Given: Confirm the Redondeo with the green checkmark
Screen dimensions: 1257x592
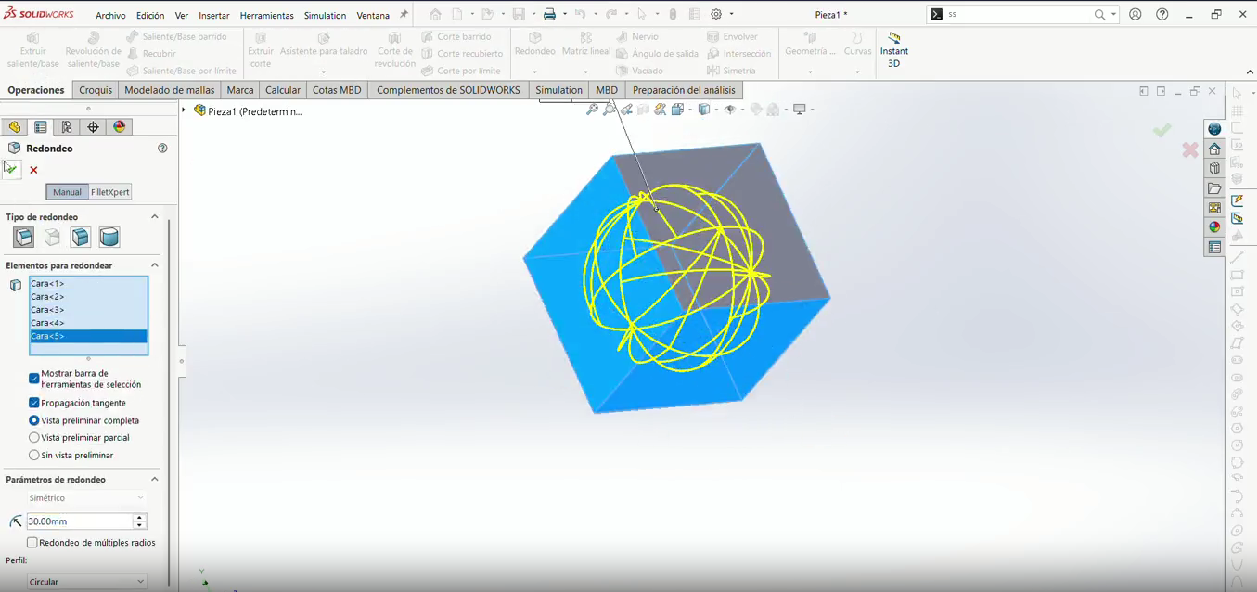Looking at the screenshot, I should (x=11, y=169).
